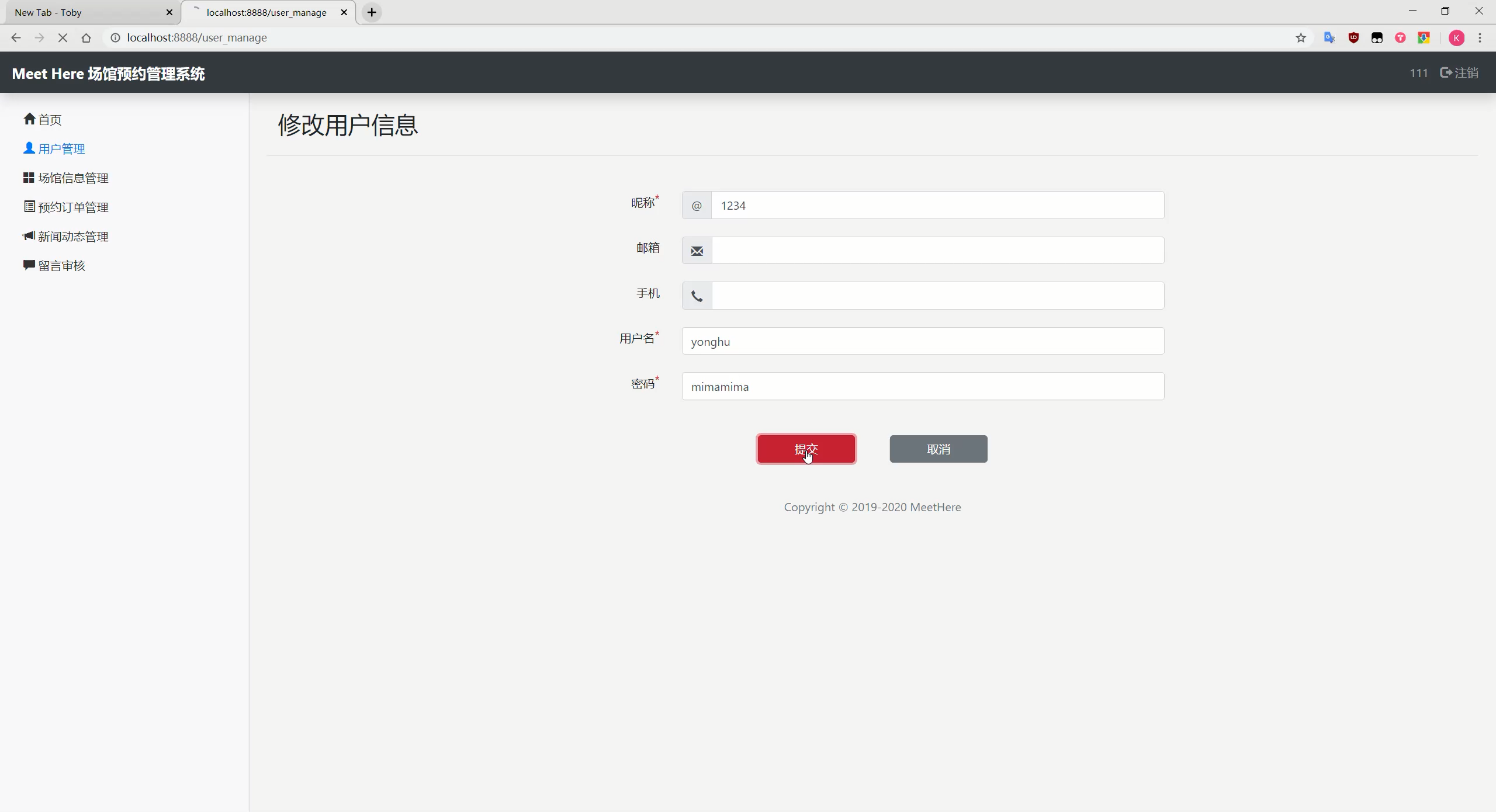This screenshot has width=1496, height=812.
Task: Bookmark this page with star icon
Action: click(x=1301, y=38)
